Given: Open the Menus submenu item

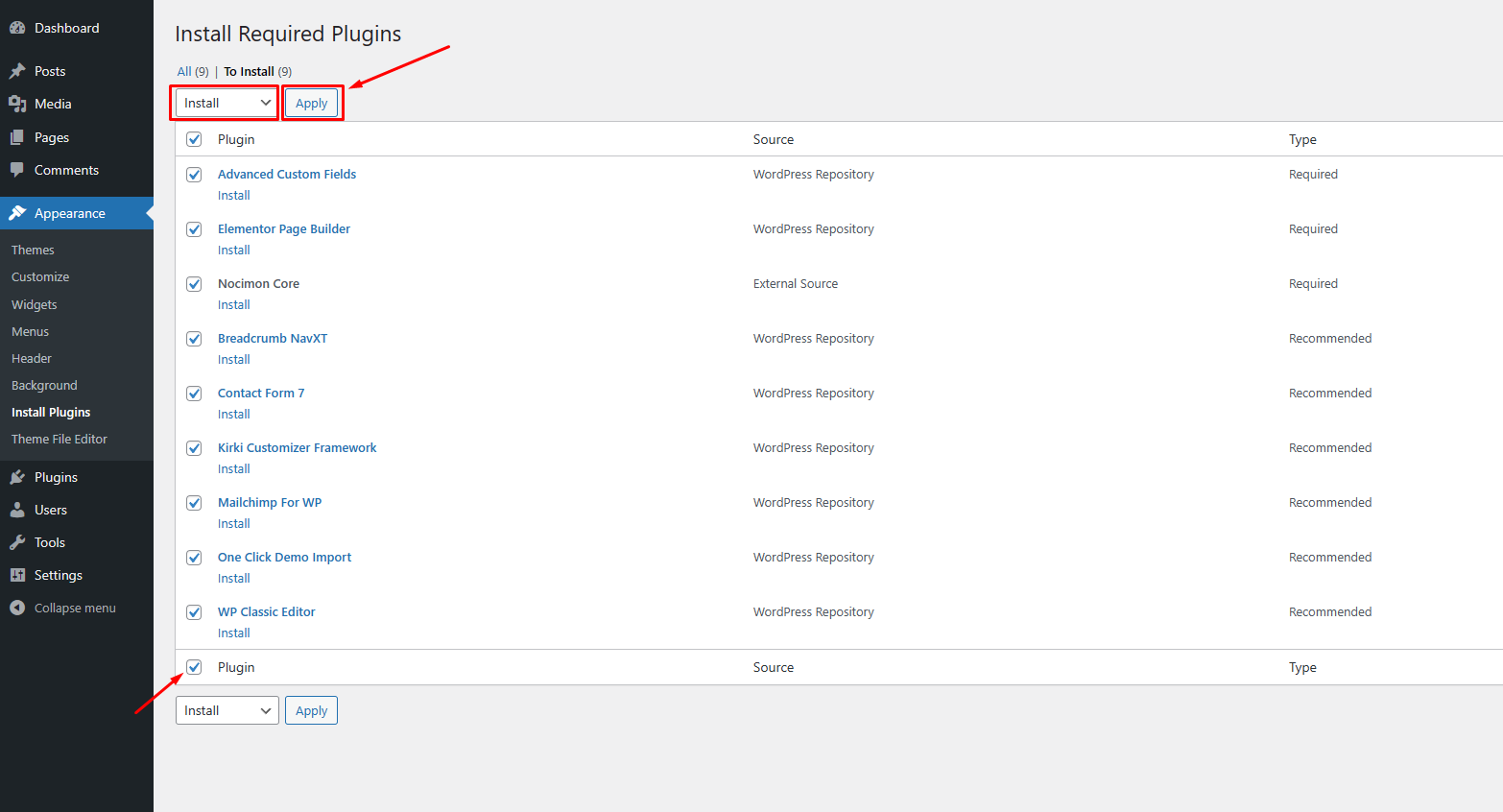Looking at the screenshot, I should tap(30, 331).
